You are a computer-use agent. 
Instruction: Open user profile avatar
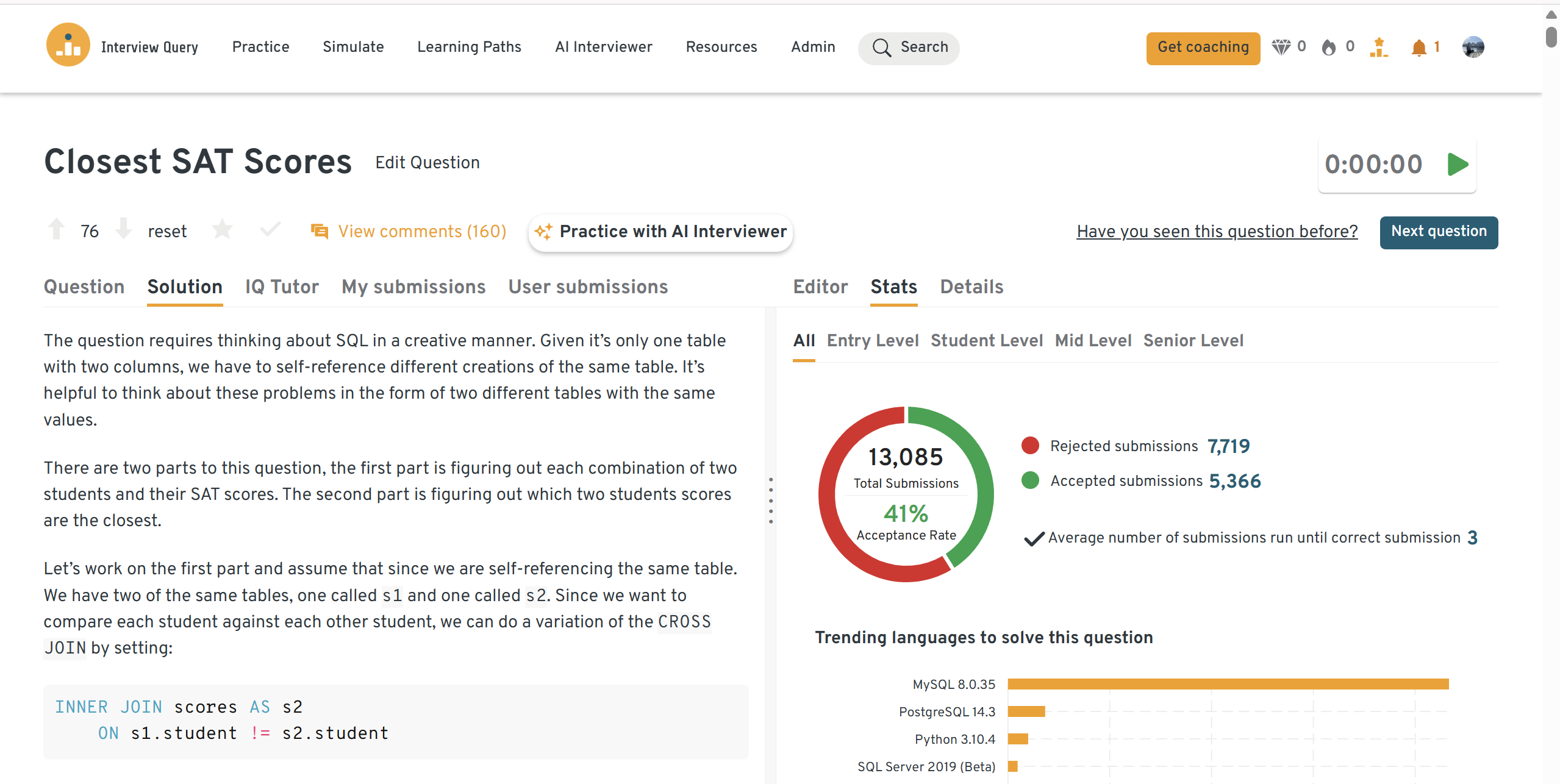pos(1473,47)
